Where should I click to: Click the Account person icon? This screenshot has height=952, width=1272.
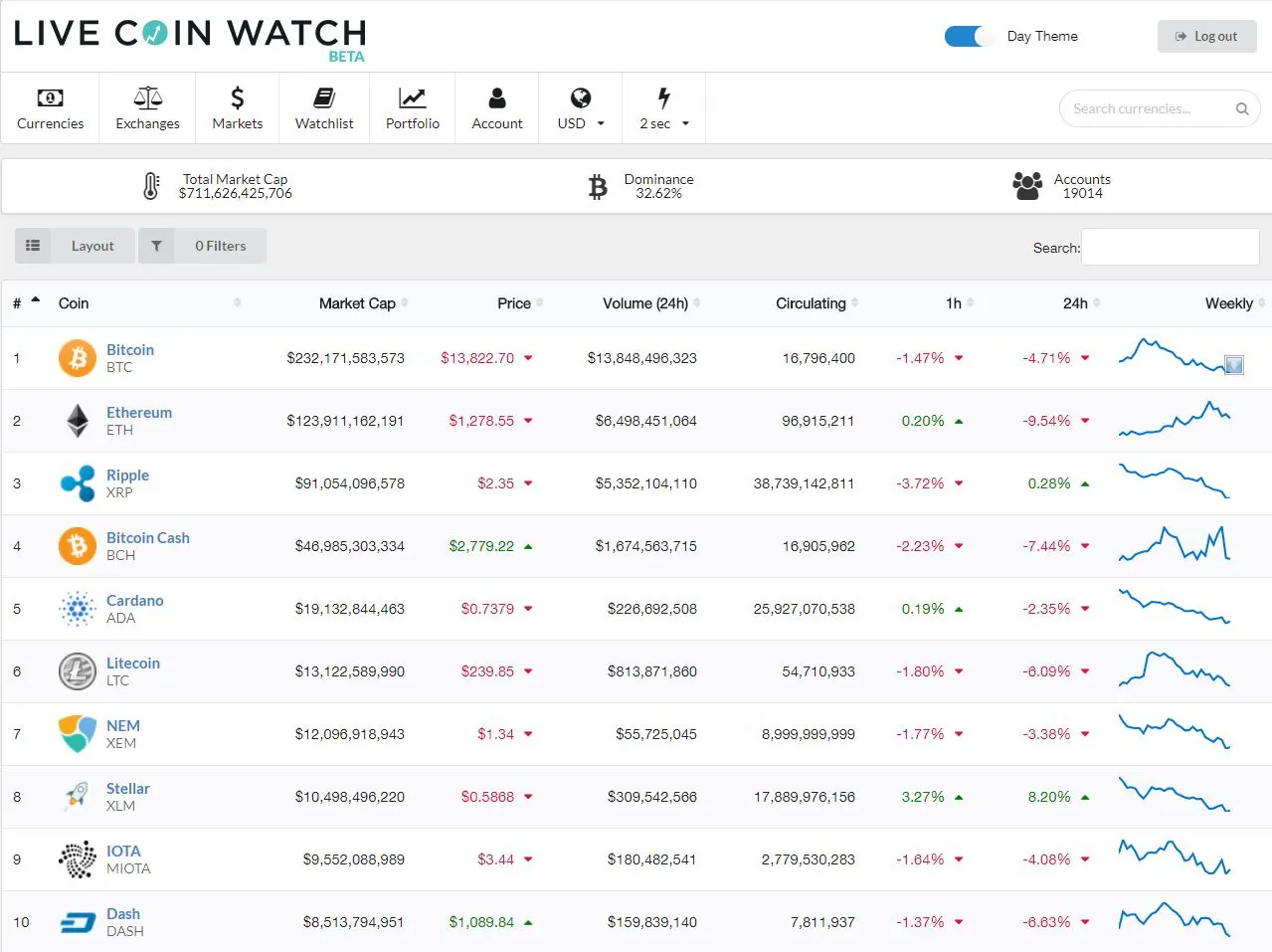click(x=497, y=97)
